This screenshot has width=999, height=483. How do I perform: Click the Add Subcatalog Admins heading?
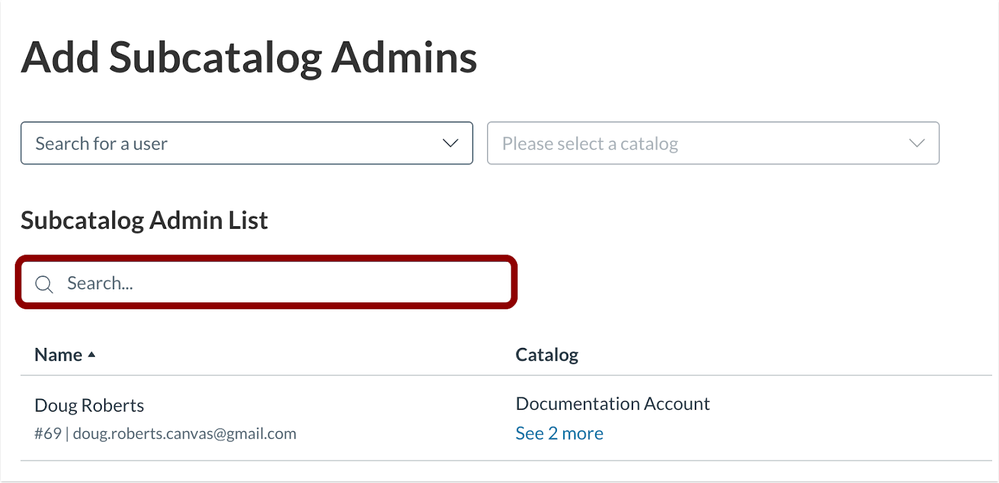(x=249, y=58)
